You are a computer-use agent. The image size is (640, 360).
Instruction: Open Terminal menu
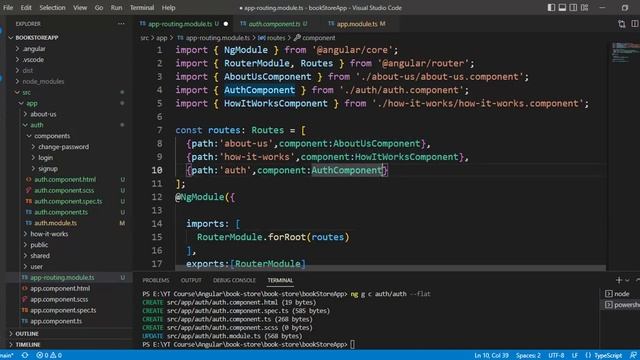pos(142,7)
